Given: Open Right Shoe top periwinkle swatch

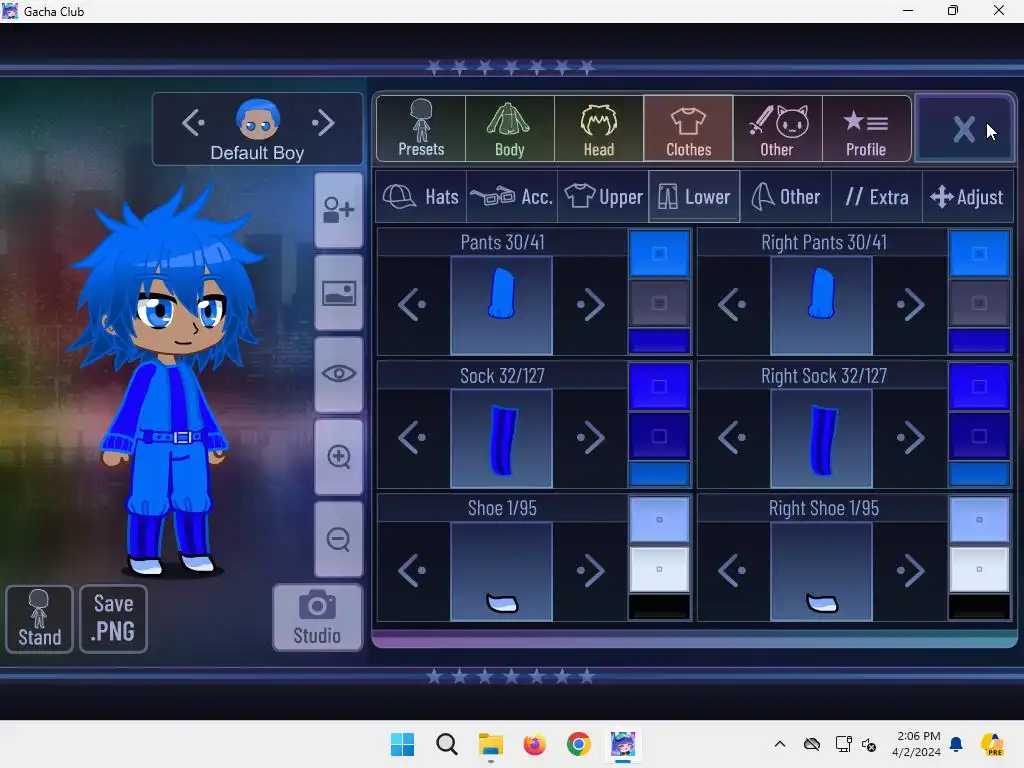Looking at the screenshot, I should 979,520.
